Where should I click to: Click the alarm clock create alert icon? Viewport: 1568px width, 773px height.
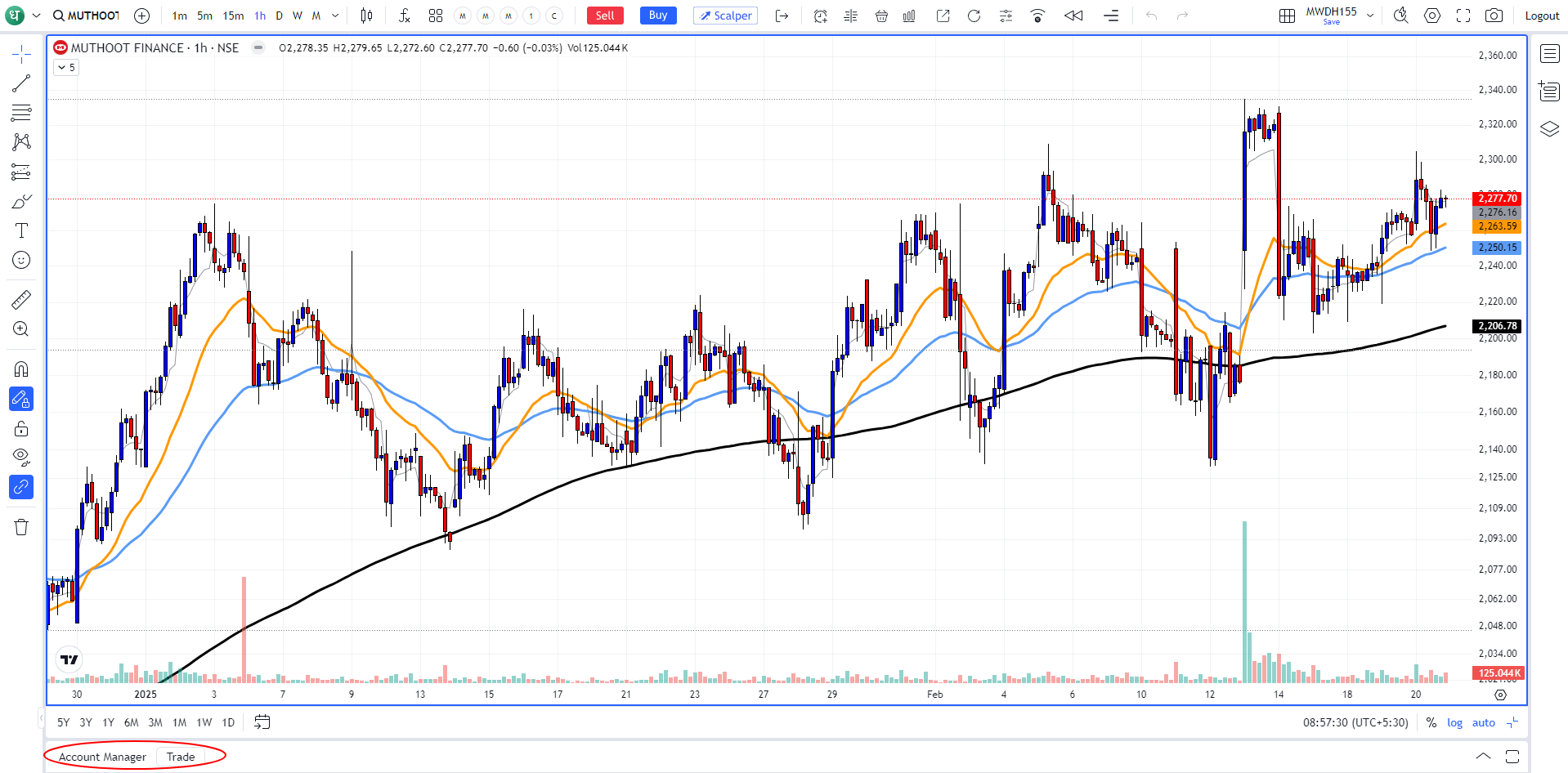click(x=821, y=16)
